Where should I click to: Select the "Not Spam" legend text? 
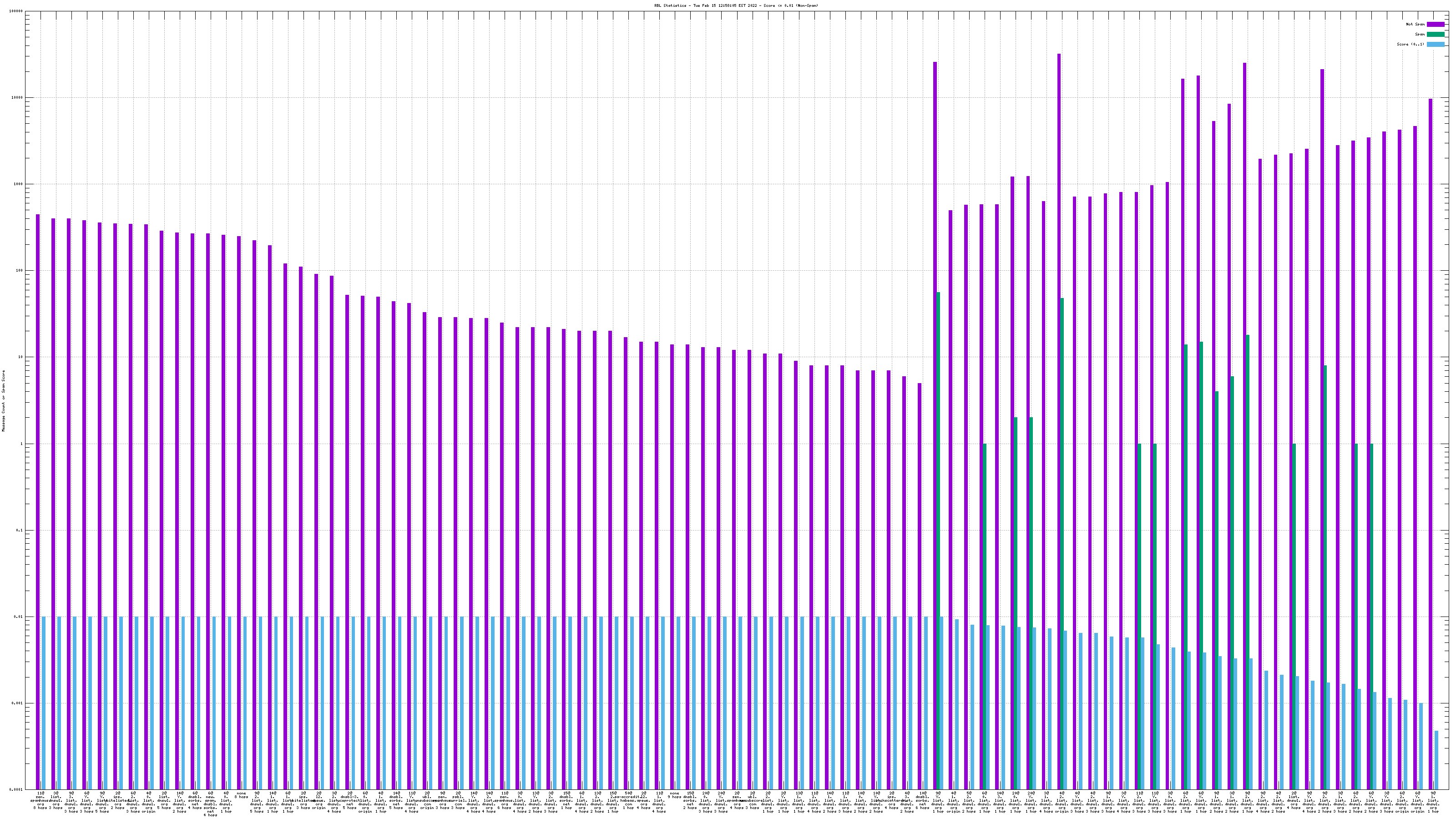point(1416,24)
